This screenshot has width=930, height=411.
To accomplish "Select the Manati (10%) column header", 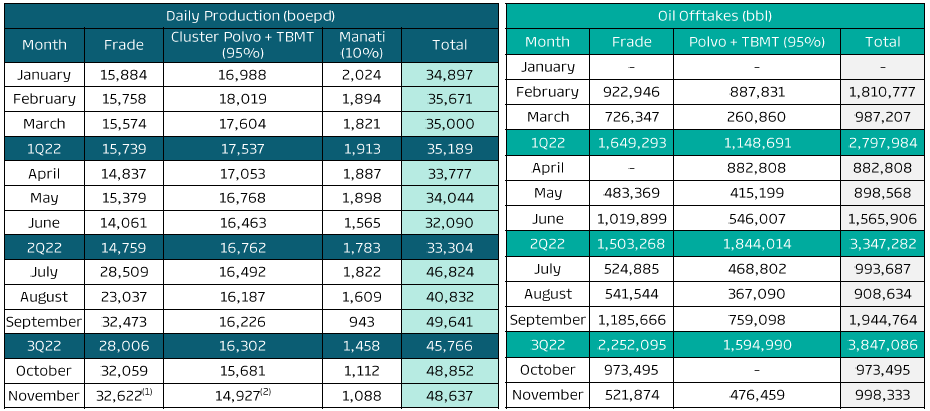I will [361, 44].
